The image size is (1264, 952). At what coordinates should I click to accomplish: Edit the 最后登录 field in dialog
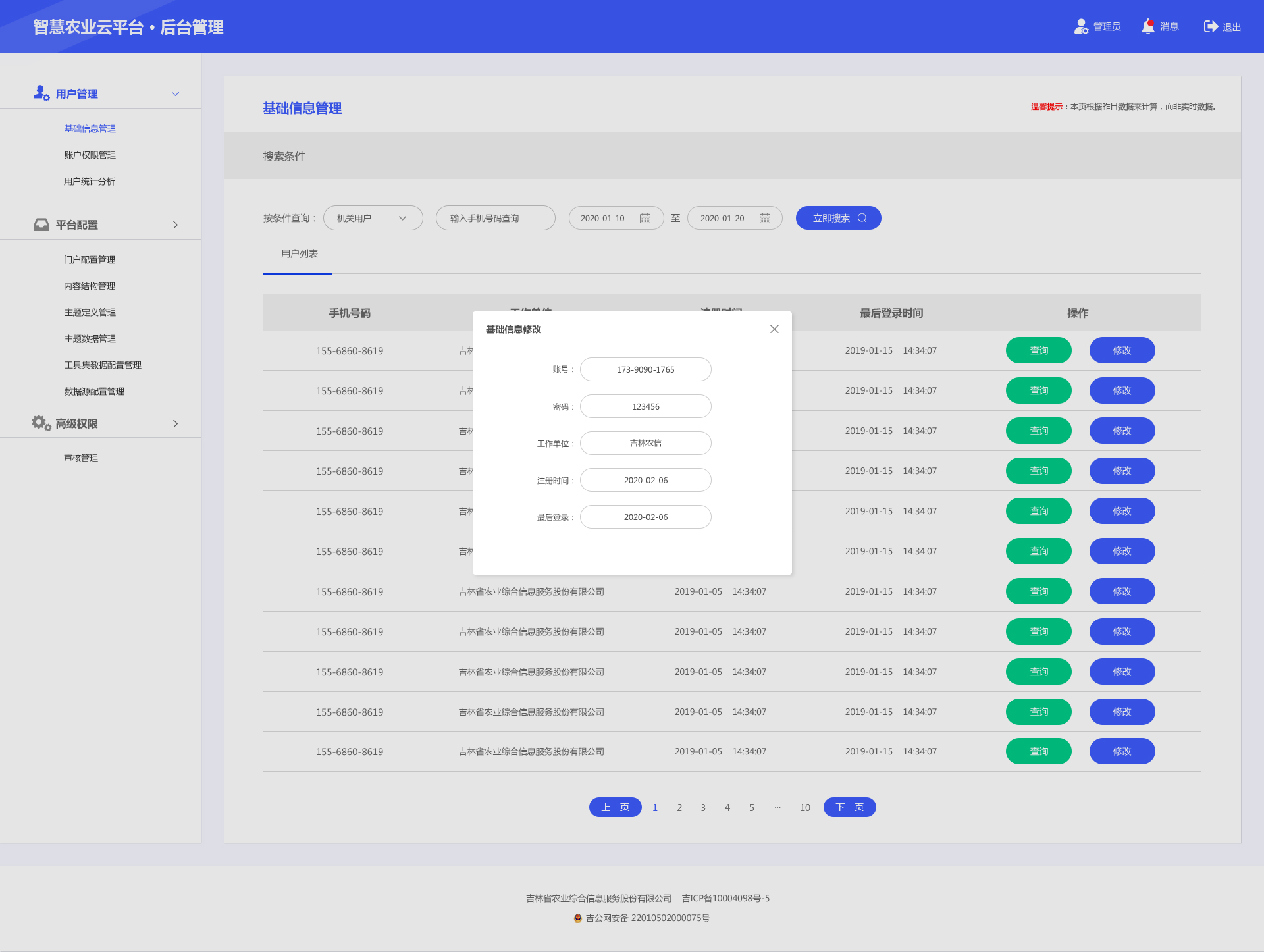coord(645,517)
